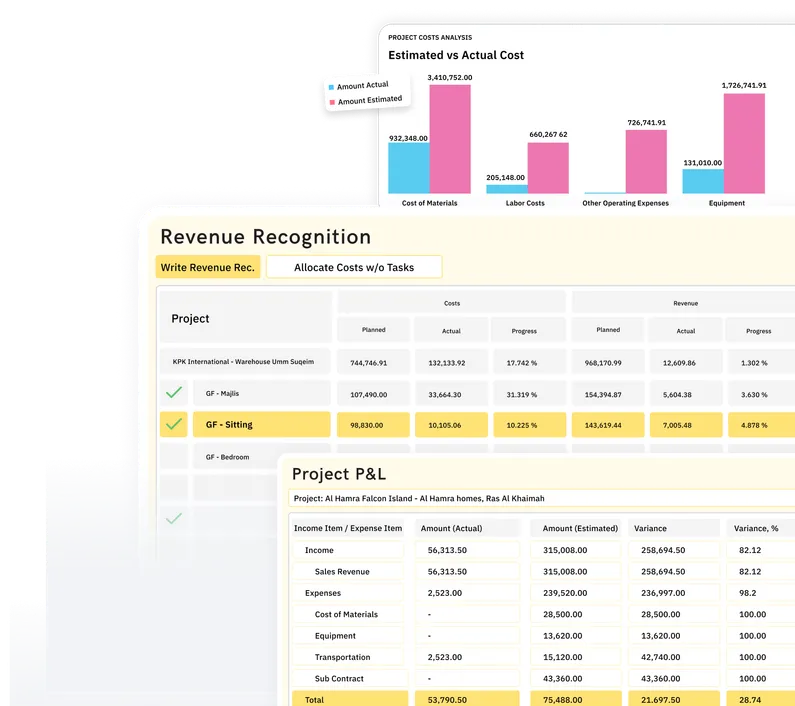
Task: Select the blue Equipment actual bar
Action: coord(703,181)
